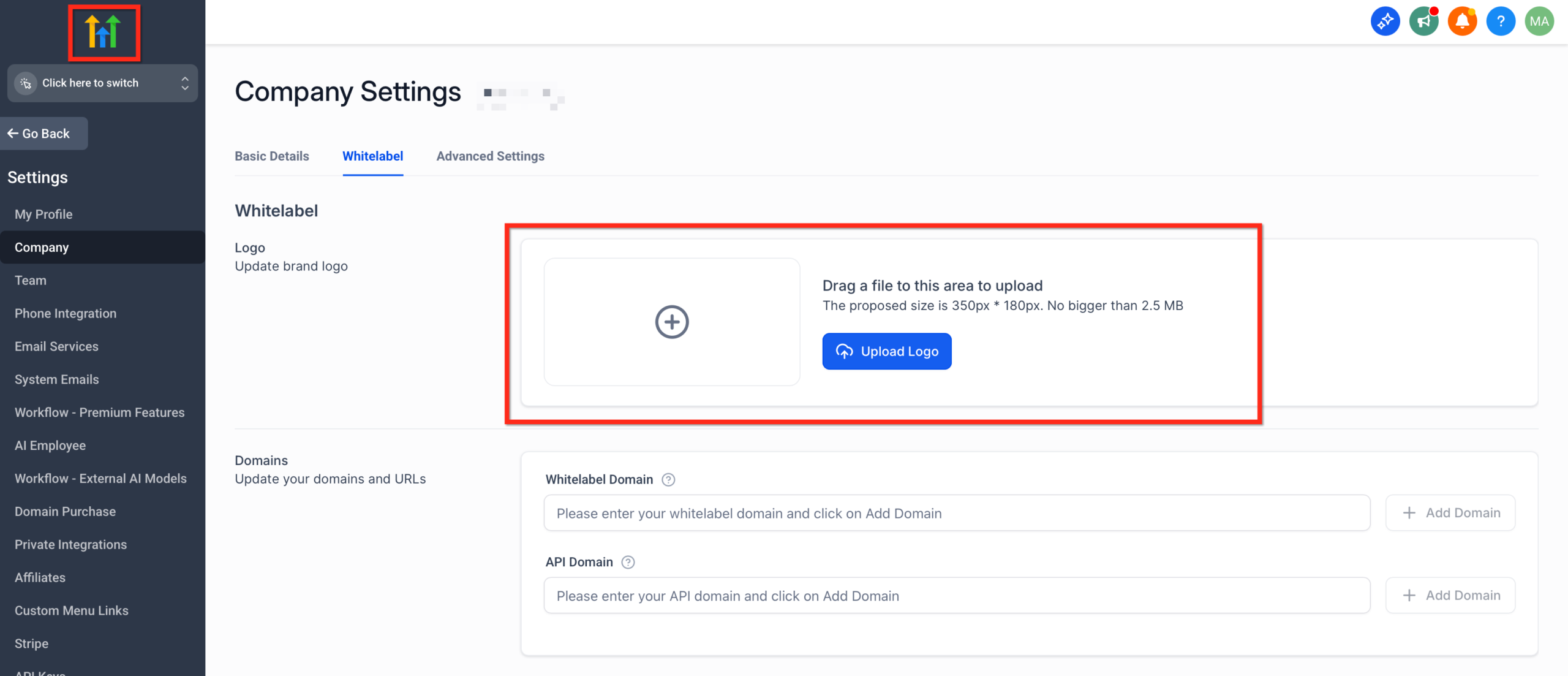Click the API Domain help tooltip icon

coord(628,562)
